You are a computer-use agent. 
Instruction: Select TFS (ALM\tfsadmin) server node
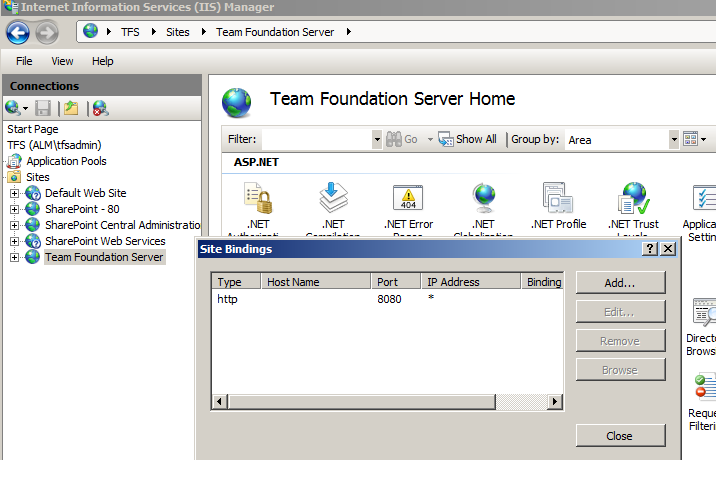pyautogui.click(x=54, y=145)
